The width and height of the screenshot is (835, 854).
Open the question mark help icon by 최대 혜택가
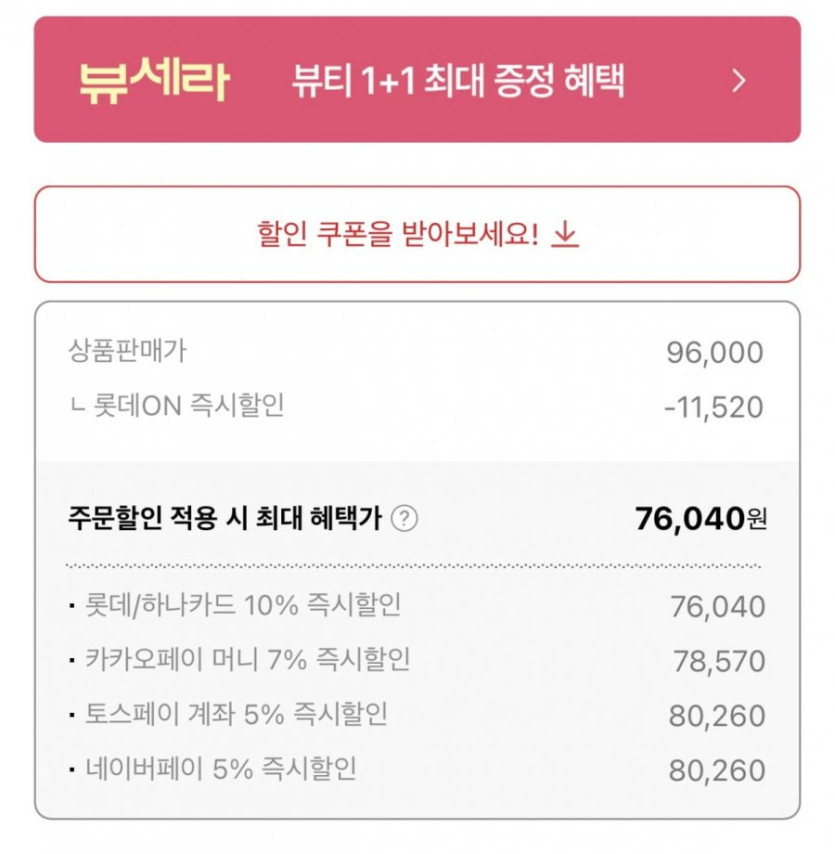click(404, 519)
